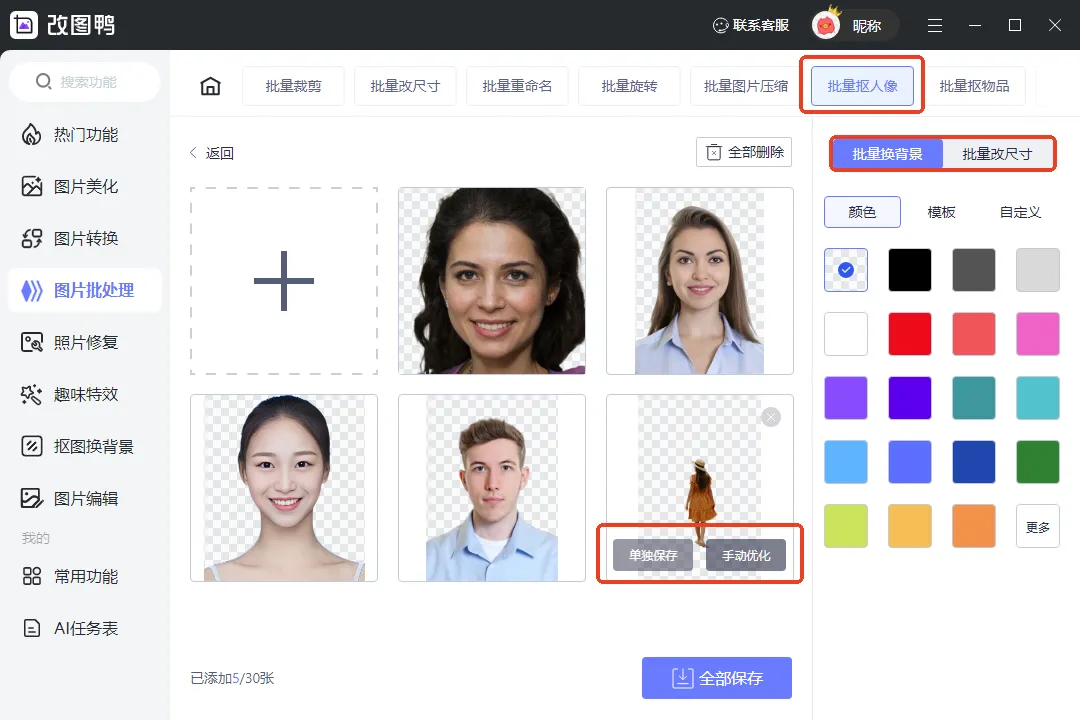Pick the dark gray color swatch
The height and width of the screenshot is (720, 1080).
pos(974,270)
